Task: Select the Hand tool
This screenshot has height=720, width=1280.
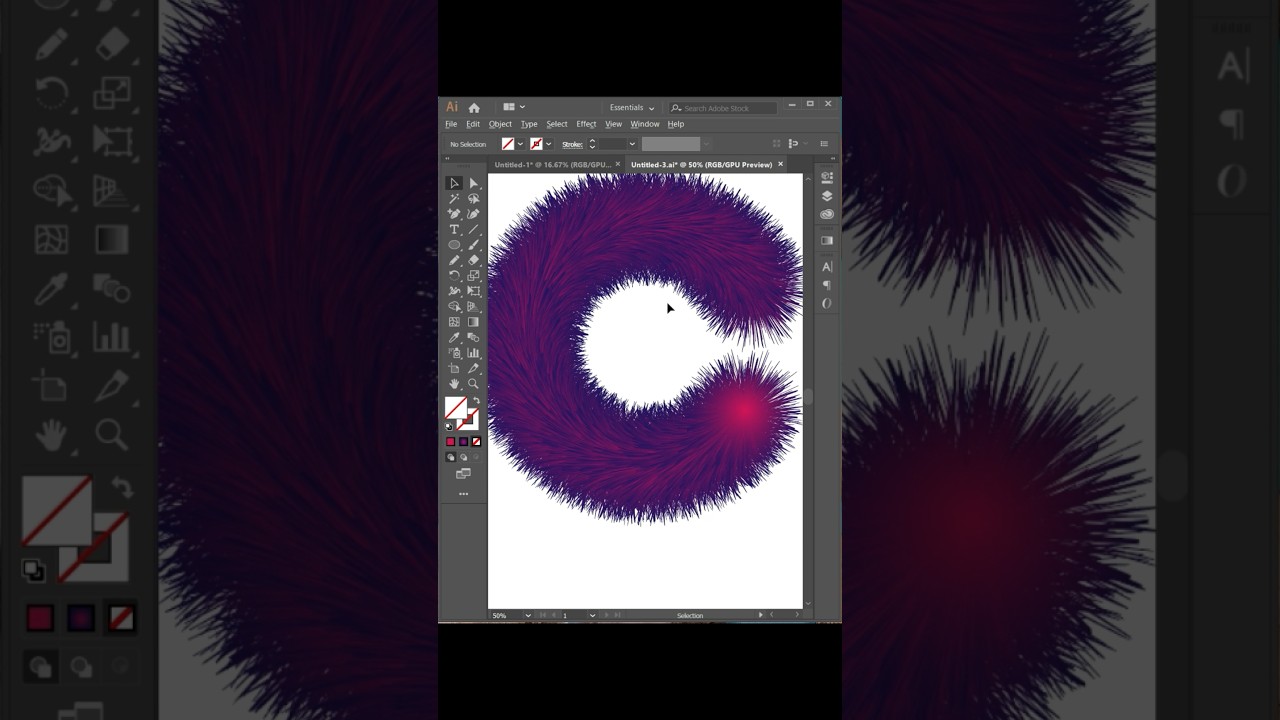Action: 454,384
